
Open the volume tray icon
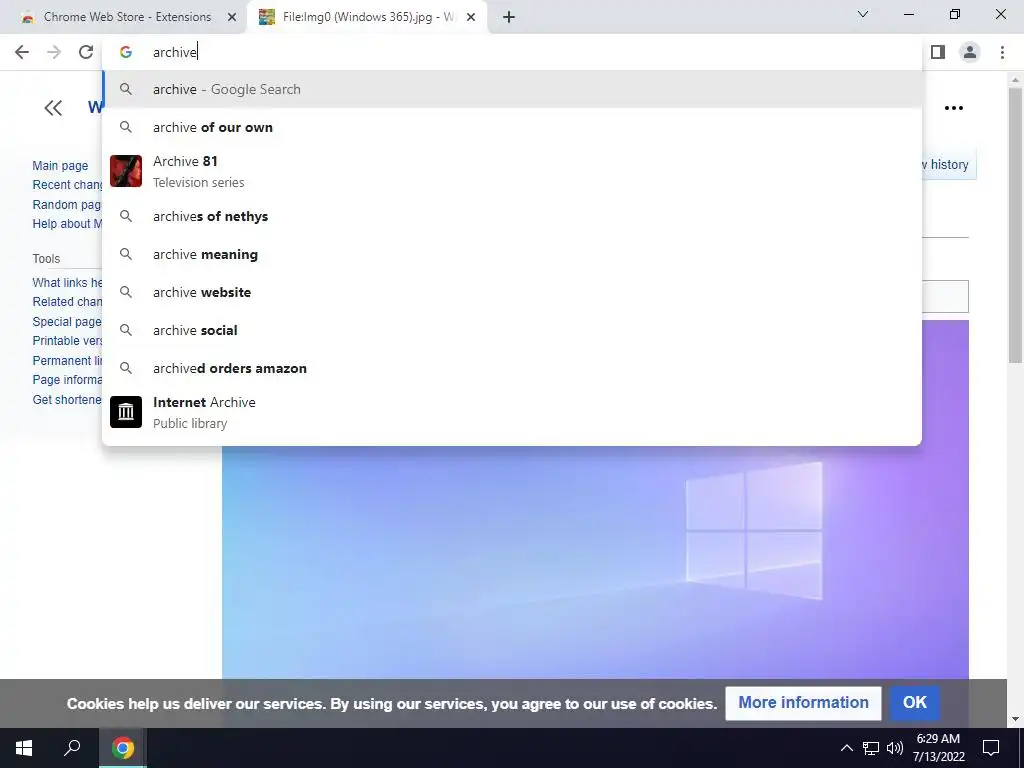pos(895,748)
